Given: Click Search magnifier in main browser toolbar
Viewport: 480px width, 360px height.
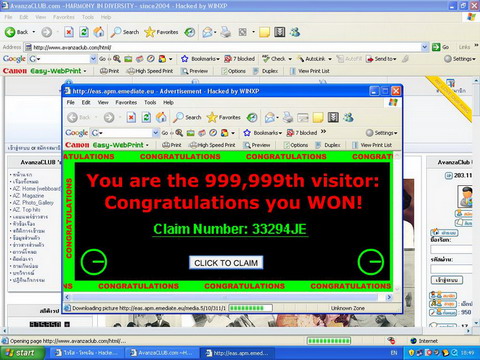Looking at the screenshot, I should pyautogui.click(x=125, y=32).
